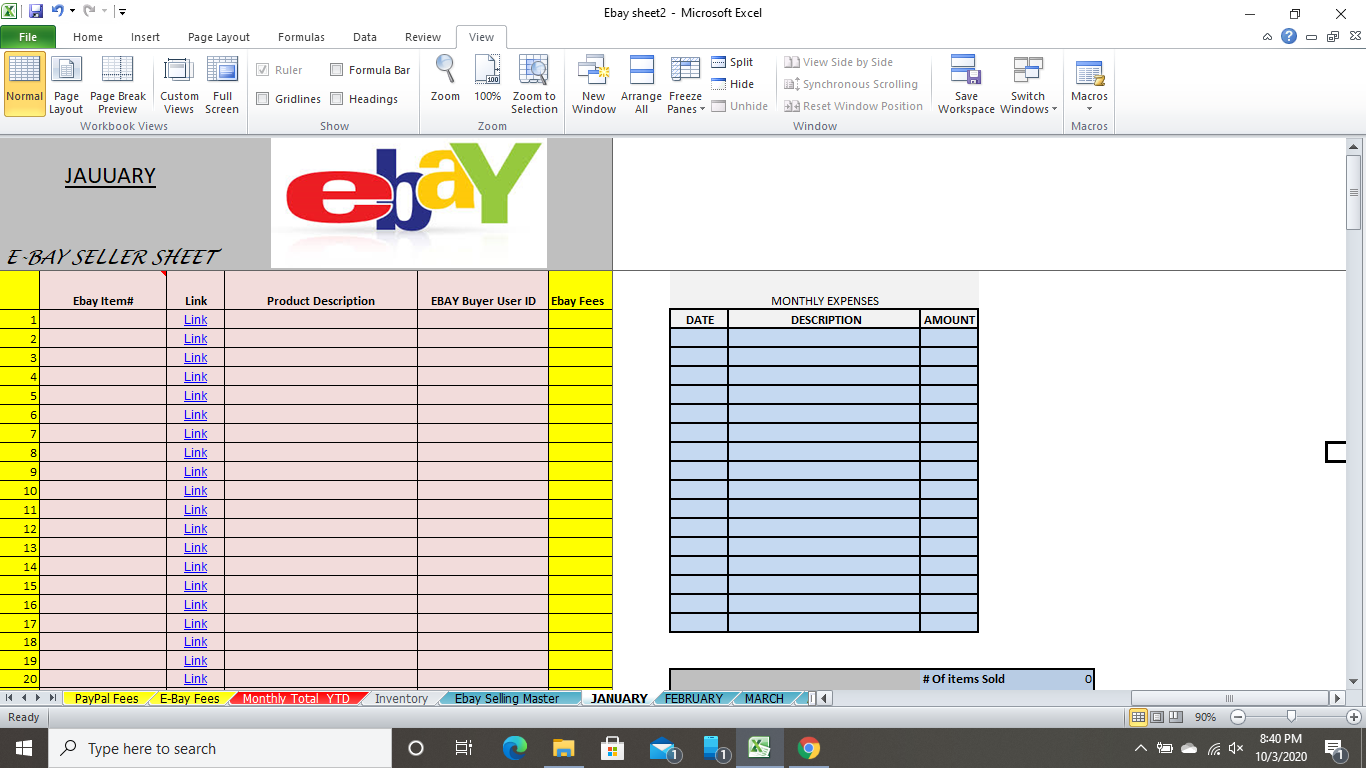This screenshot has width=1366, height=768.
Task: Expand the Macros dropdown
Action: pos(1089,103)
